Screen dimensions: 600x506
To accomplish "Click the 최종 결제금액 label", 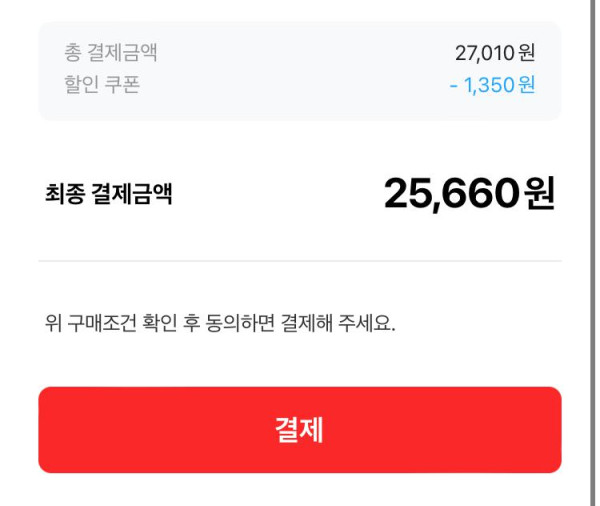I will click(x=108, y=194).
